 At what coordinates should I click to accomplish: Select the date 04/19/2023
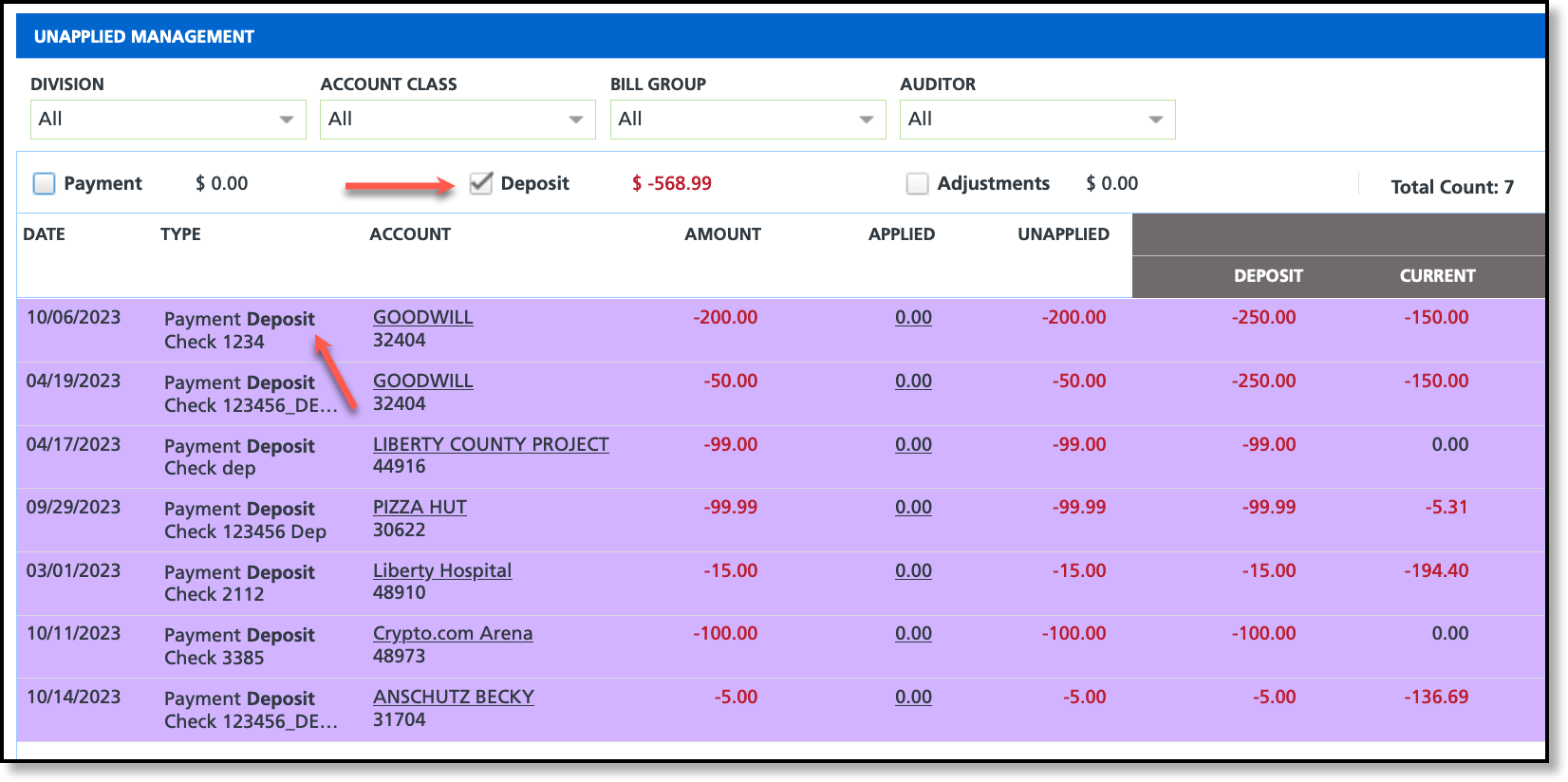[74, 382]
